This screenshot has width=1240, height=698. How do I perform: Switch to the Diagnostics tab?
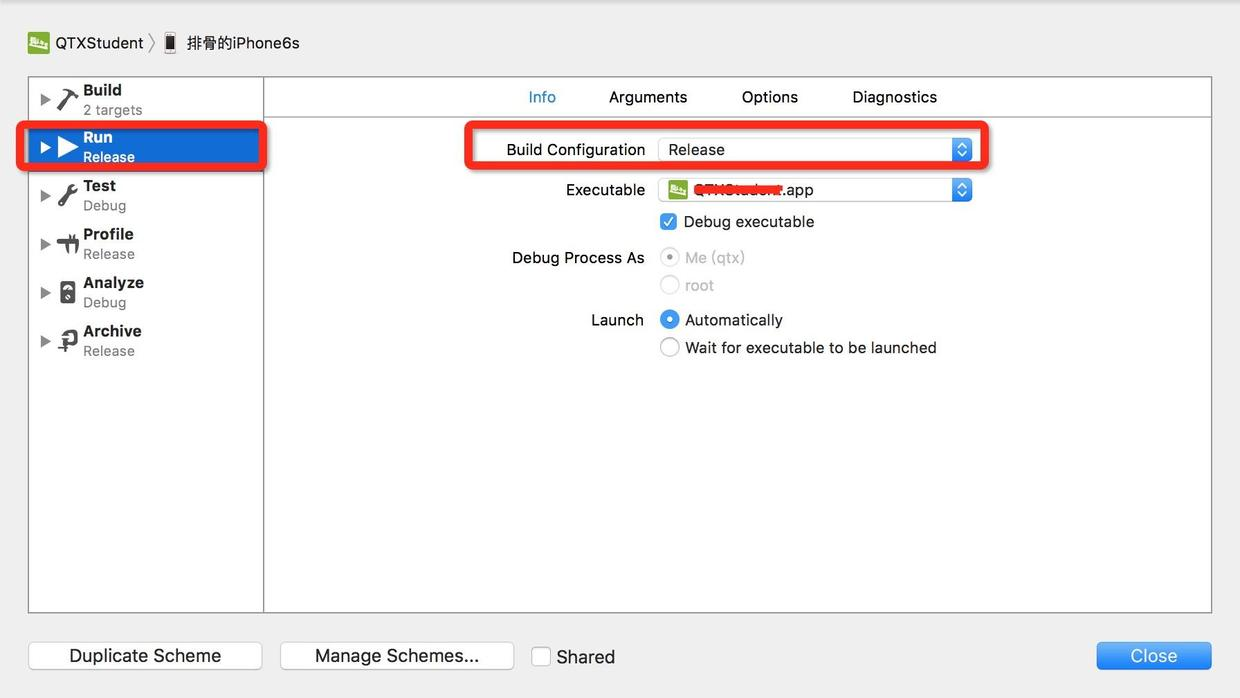(x=894, y=97)
